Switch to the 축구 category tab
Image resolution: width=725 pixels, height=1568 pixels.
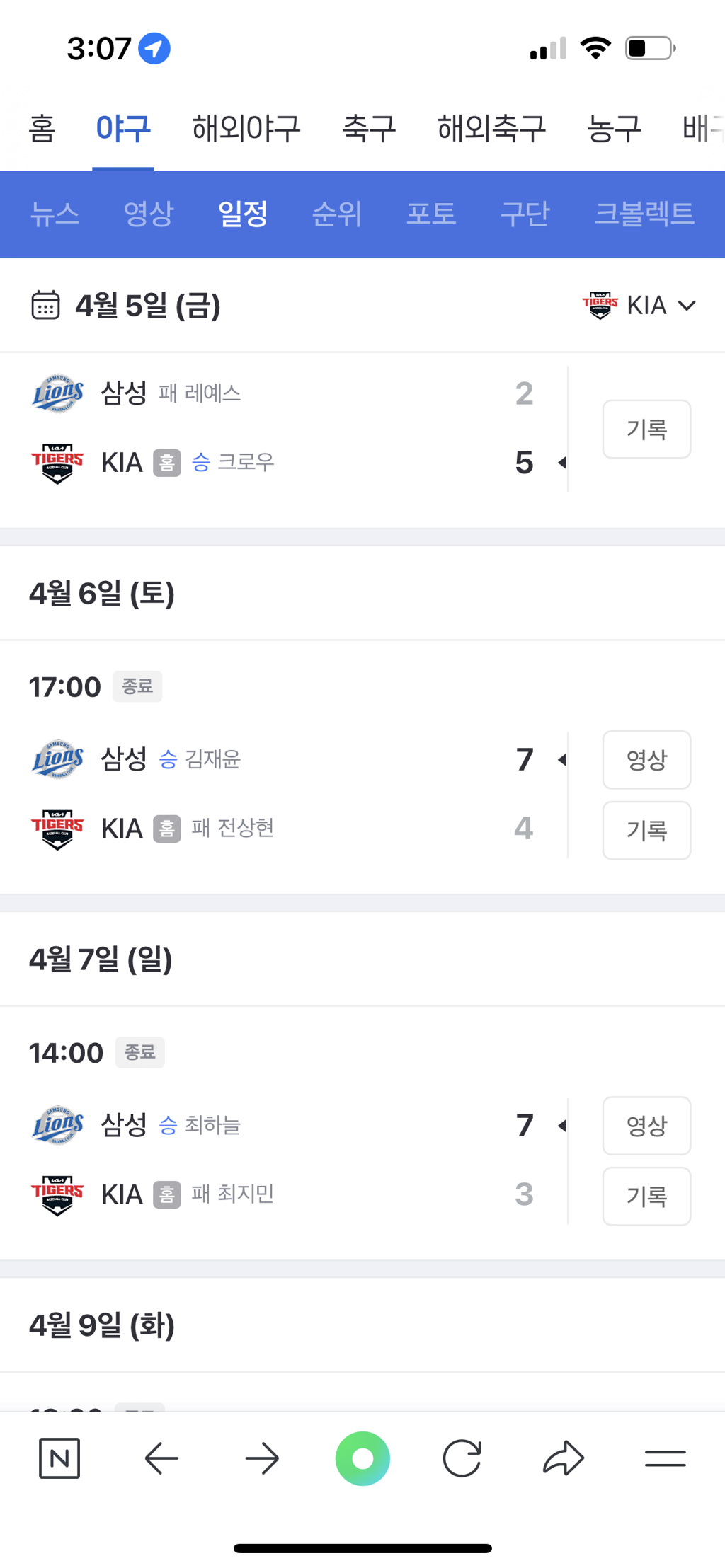pyautogui.click(x=369, y=129)
